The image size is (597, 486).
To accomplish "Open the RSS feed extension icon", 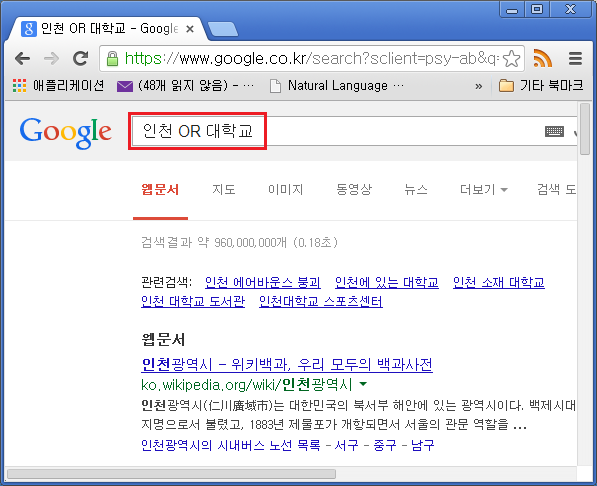I will (x=543, y=58).
